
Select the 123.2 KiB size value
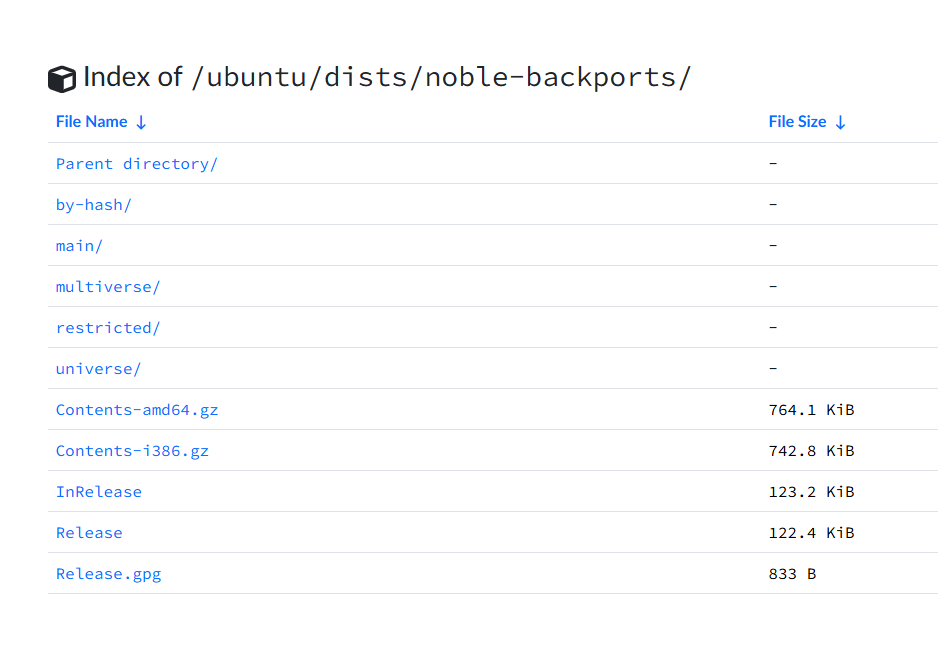pyautogui.click(x=811, y=492)
